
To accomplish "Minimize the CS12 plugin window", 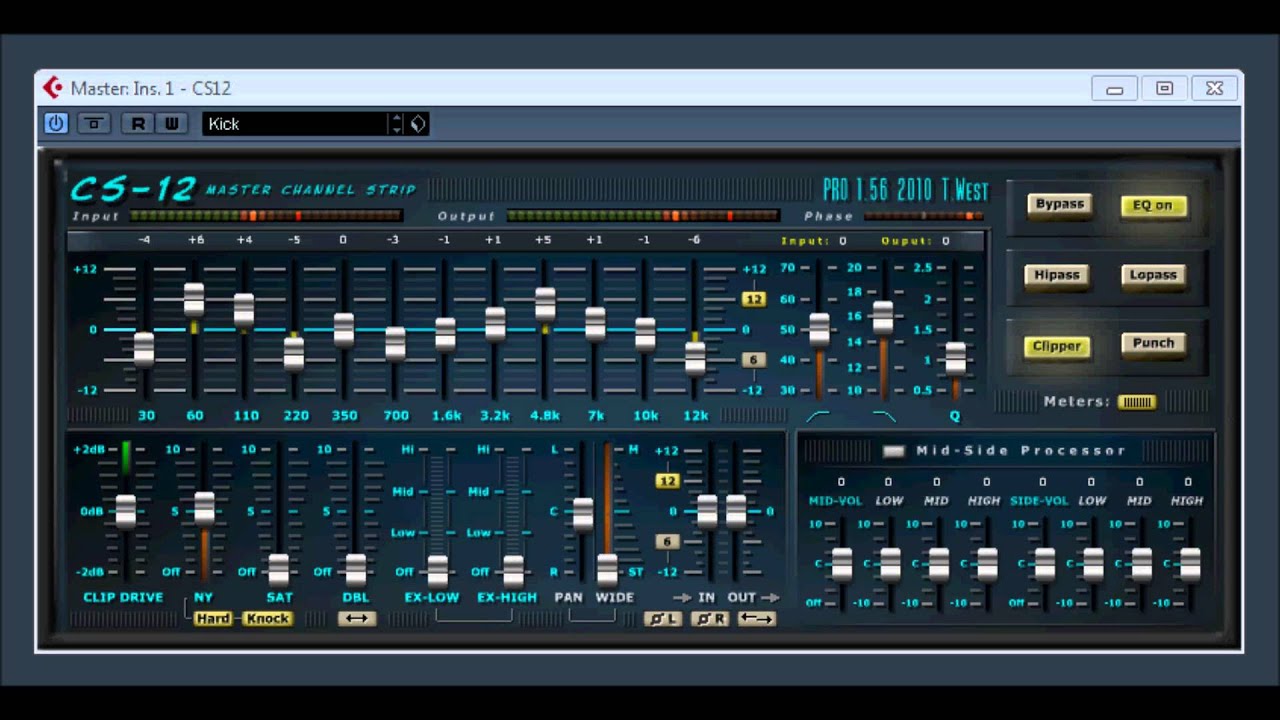I will point(1114,88).
